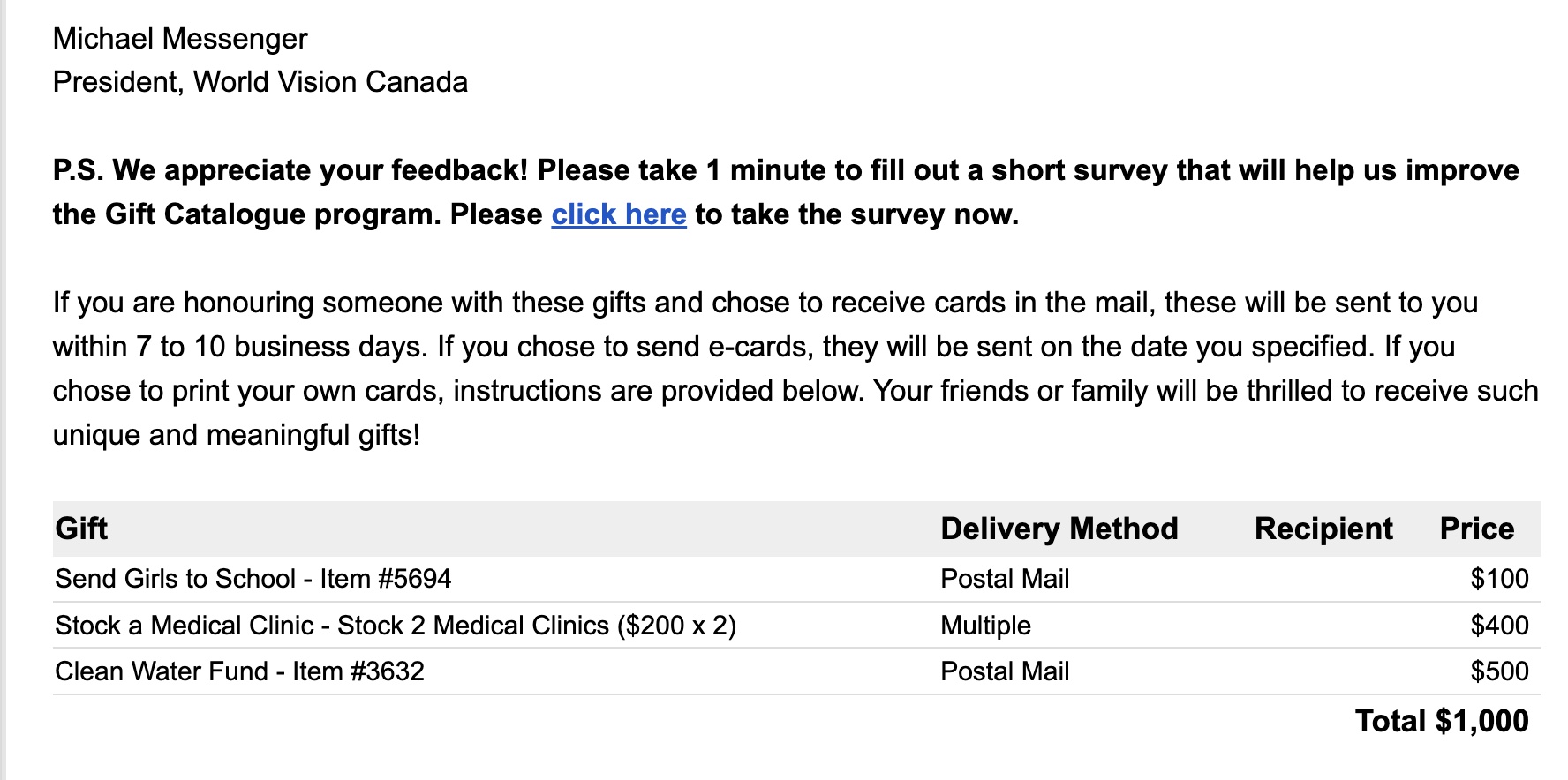Viewport: 1568px width, 780px height.
Task: Click the Delivery Method column header
Action: coord(1059,529)
